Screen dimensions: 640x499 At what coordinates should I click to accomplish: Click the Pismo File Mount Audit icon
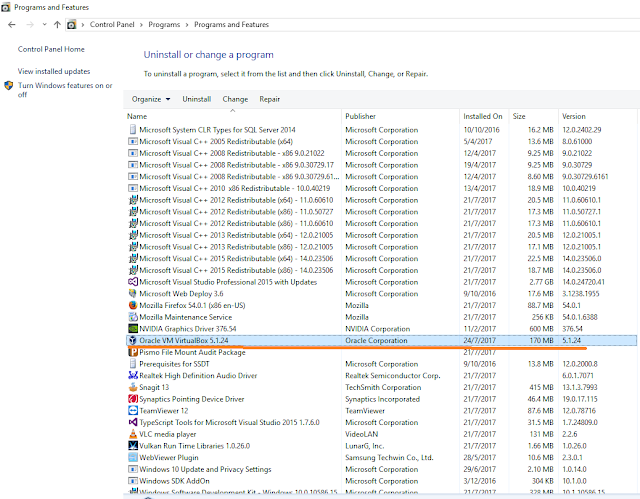point(133,352)
